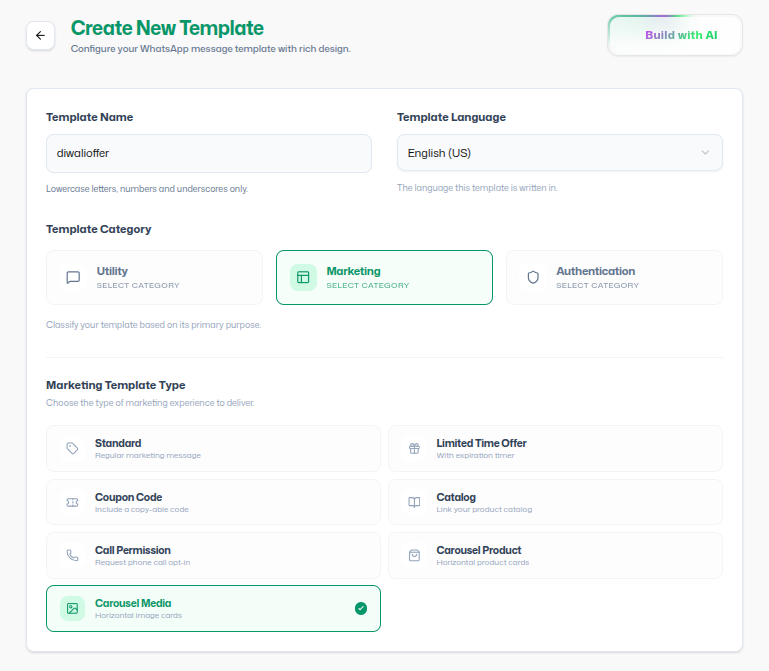Click the Create New Template heading
The height and width of the screenshot is (671, 769).
point(167,28)
